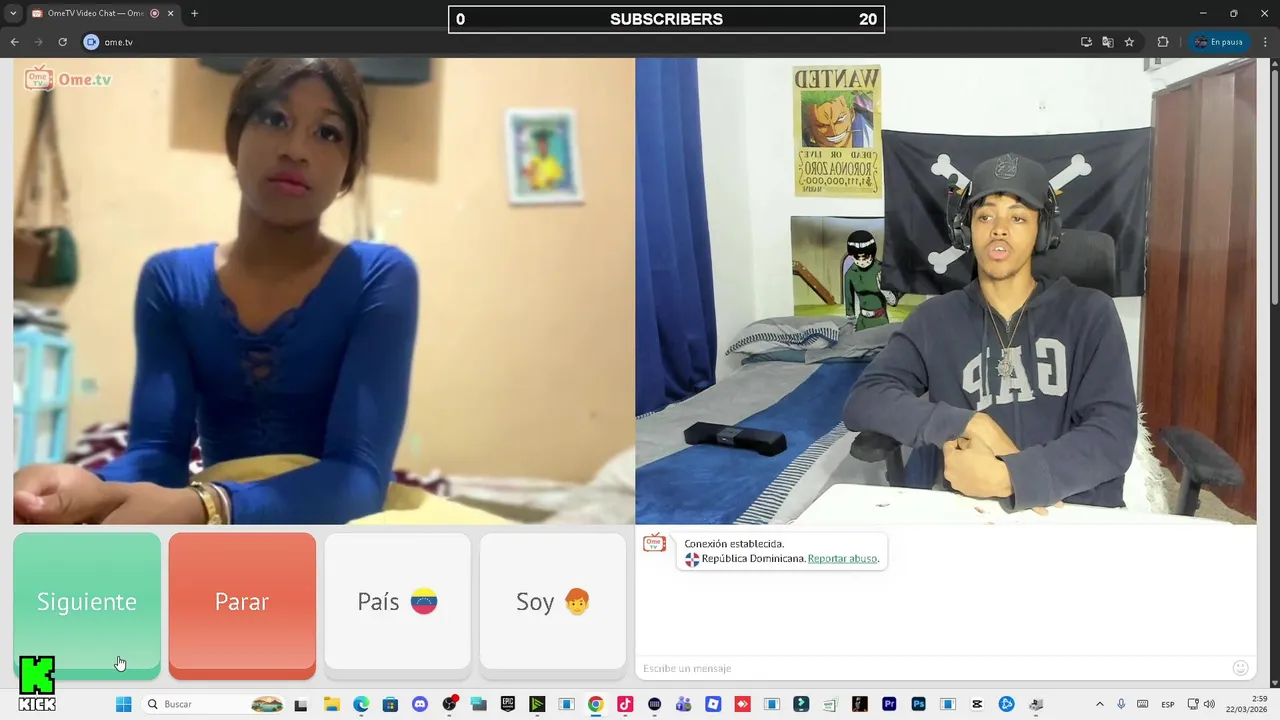Screen dimensions: 1280x720
Task: Click the Ome.tv logo on video
Action: [68, 79]
